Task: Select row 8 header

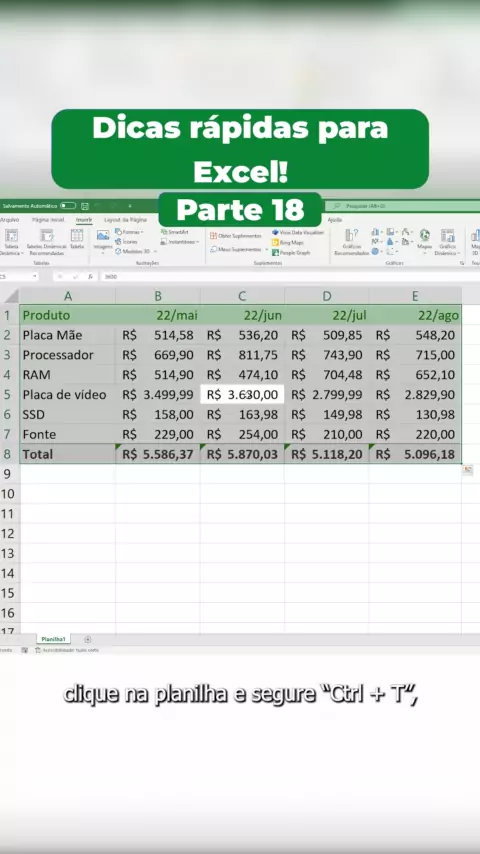Action: tap(8, 454)
